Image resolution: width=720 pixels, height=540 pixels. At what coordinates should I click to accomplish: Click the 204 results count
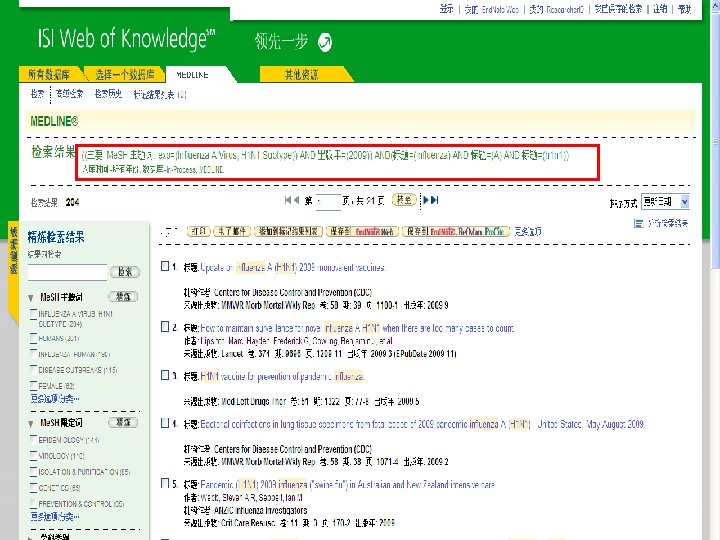point(72,202)
